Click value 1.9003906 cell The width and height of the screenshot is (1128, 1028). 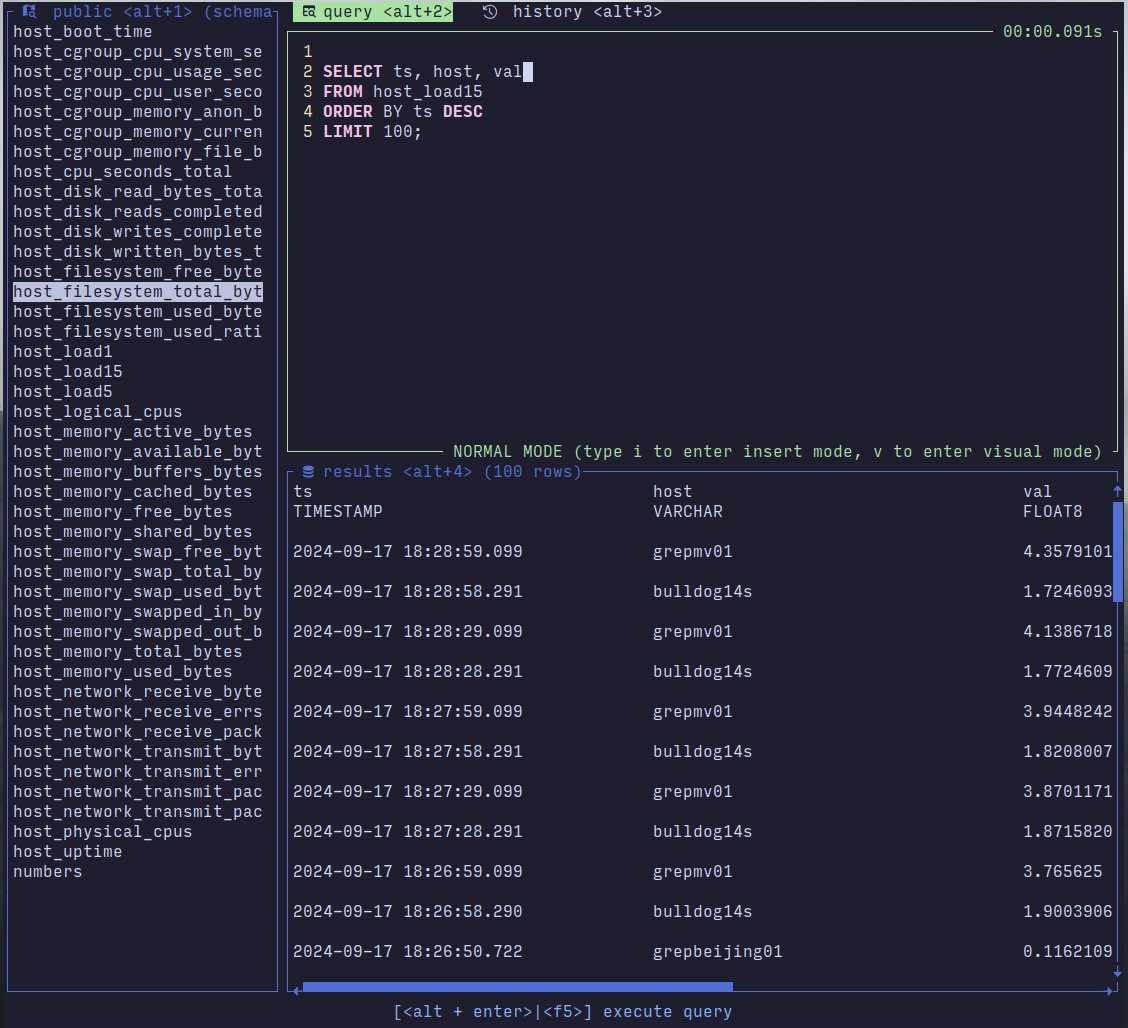pos(1068,911)
